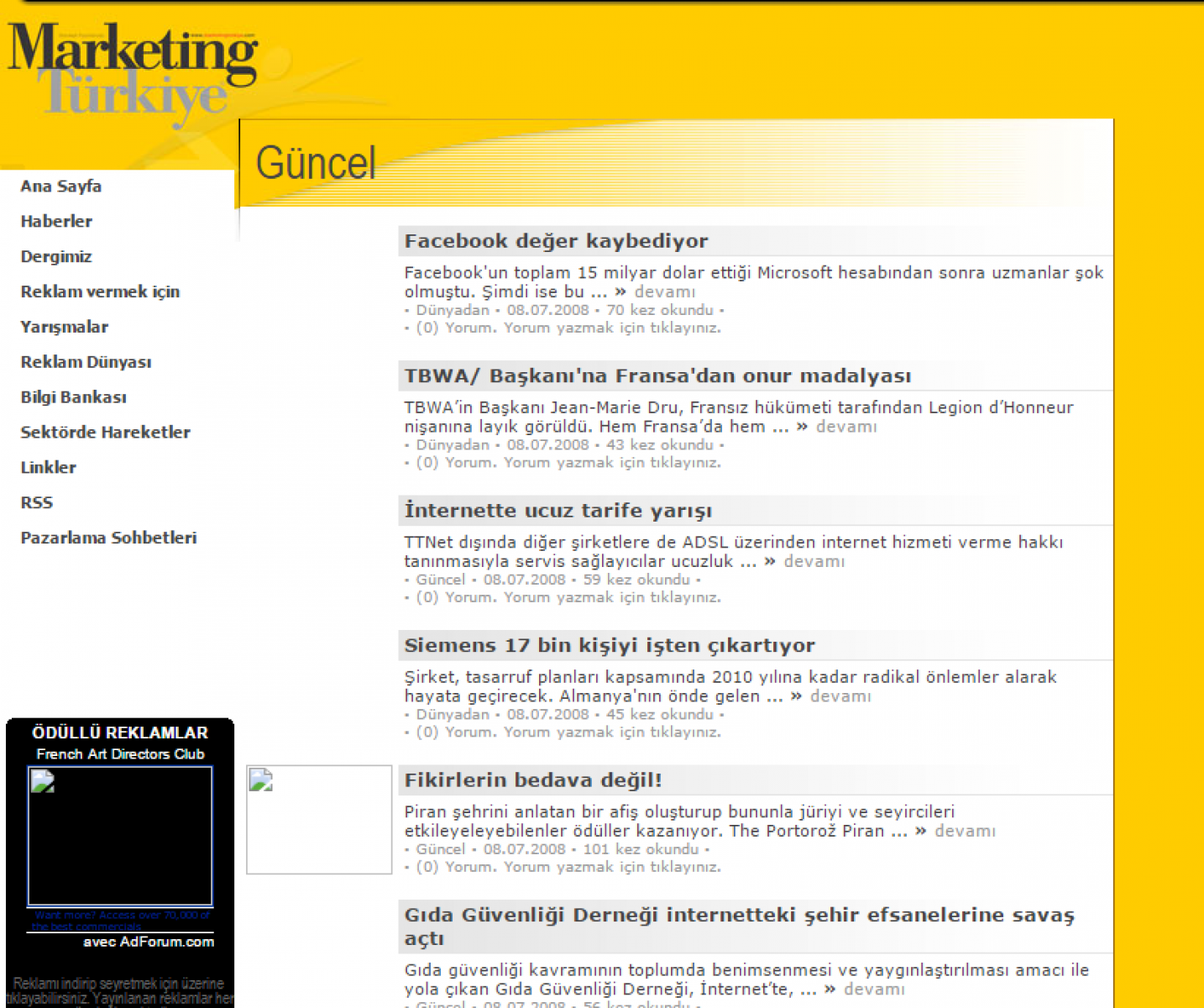Select Bilgi Bankası in sidebar
Screen dimensions: 1204x1008
click(74, 398)
